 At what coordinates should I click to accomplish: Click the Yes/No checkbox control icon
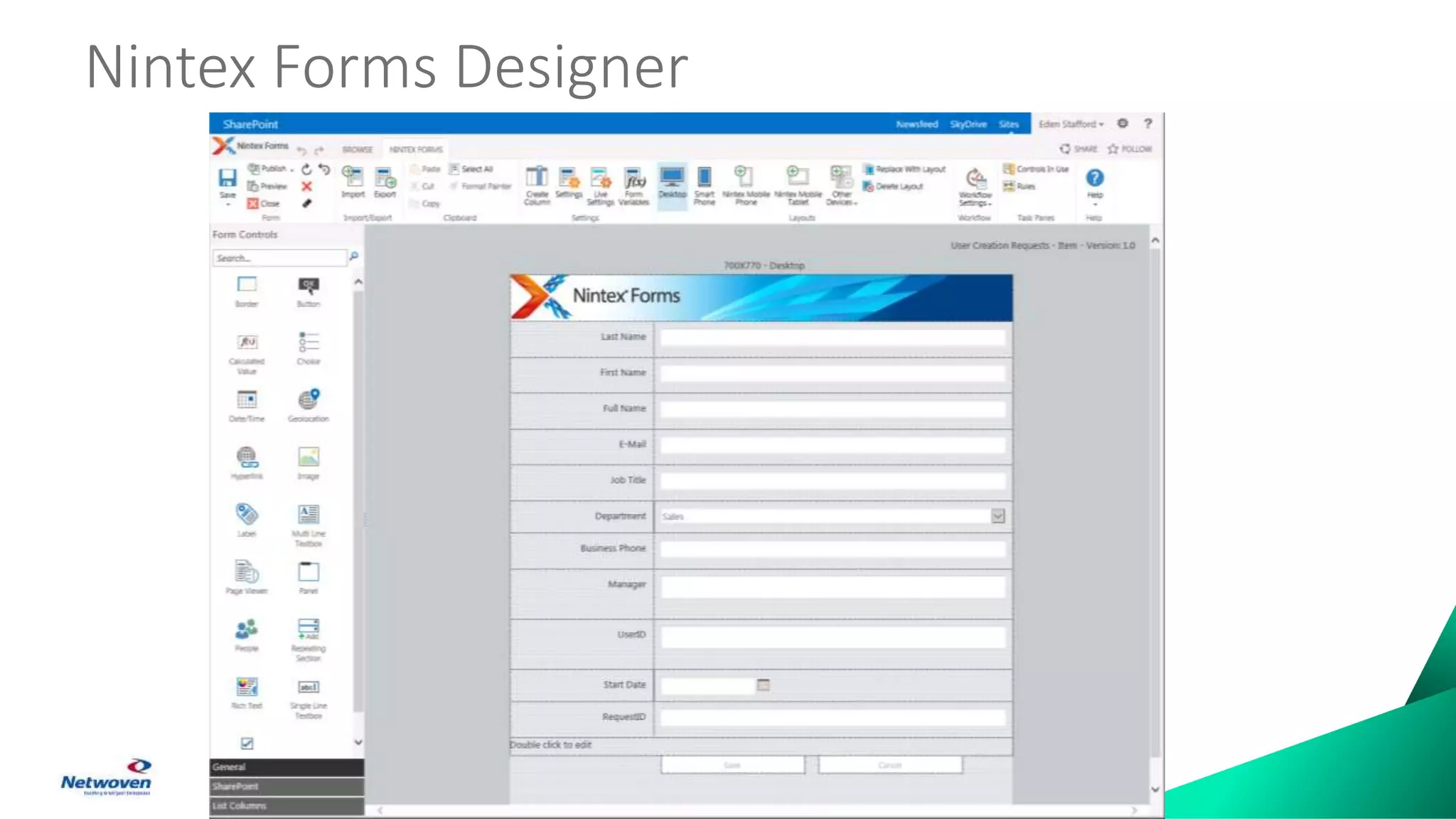tap(247, 744)
